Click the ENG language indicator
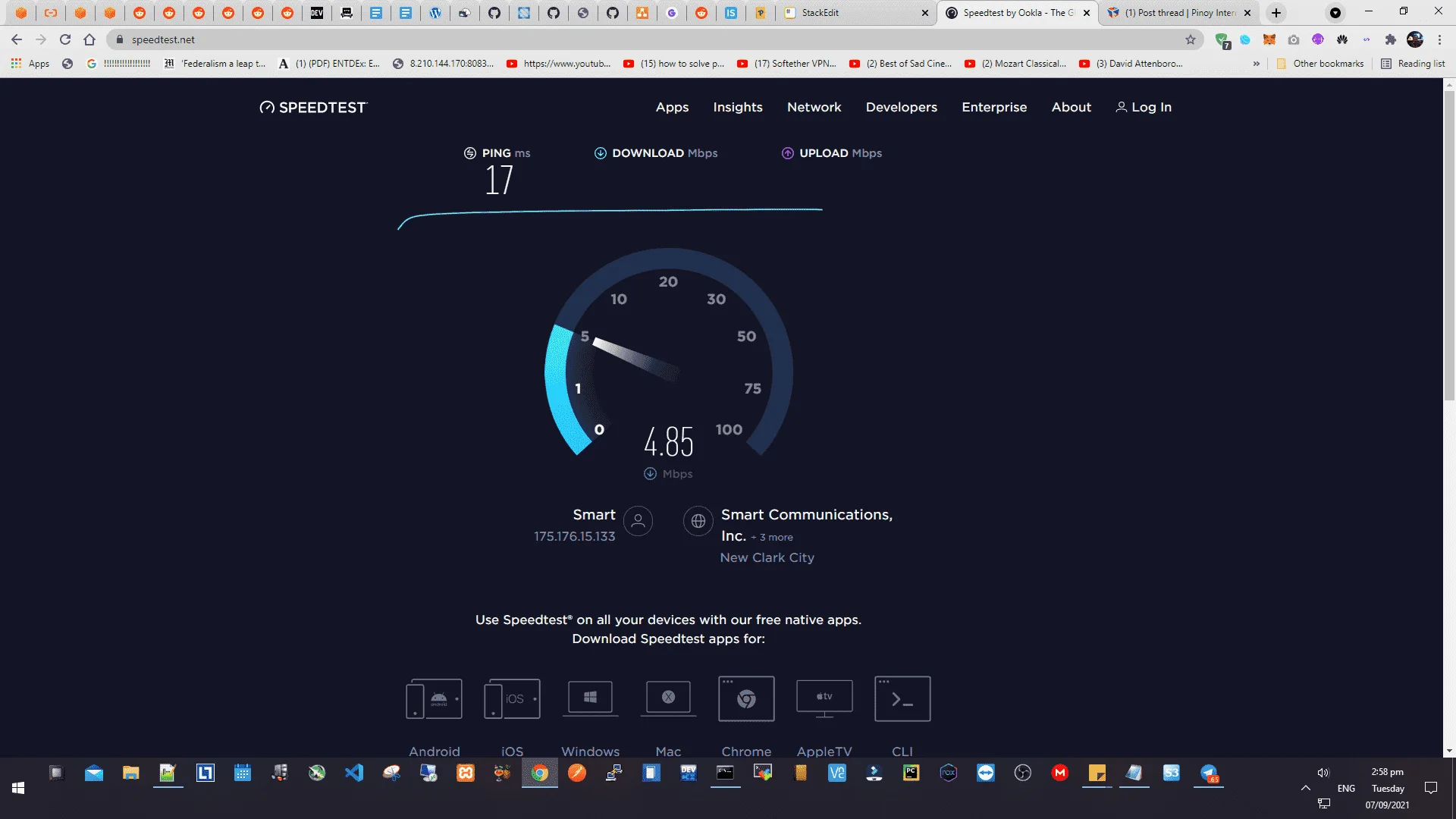 tap(1346, 789)
